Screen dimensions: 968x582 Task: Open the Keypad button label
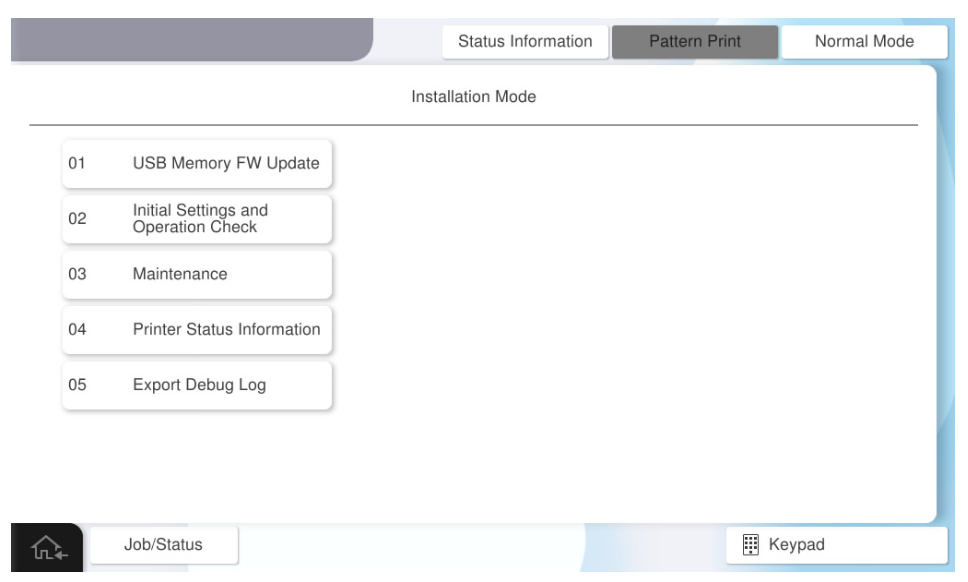pos(795,545)
